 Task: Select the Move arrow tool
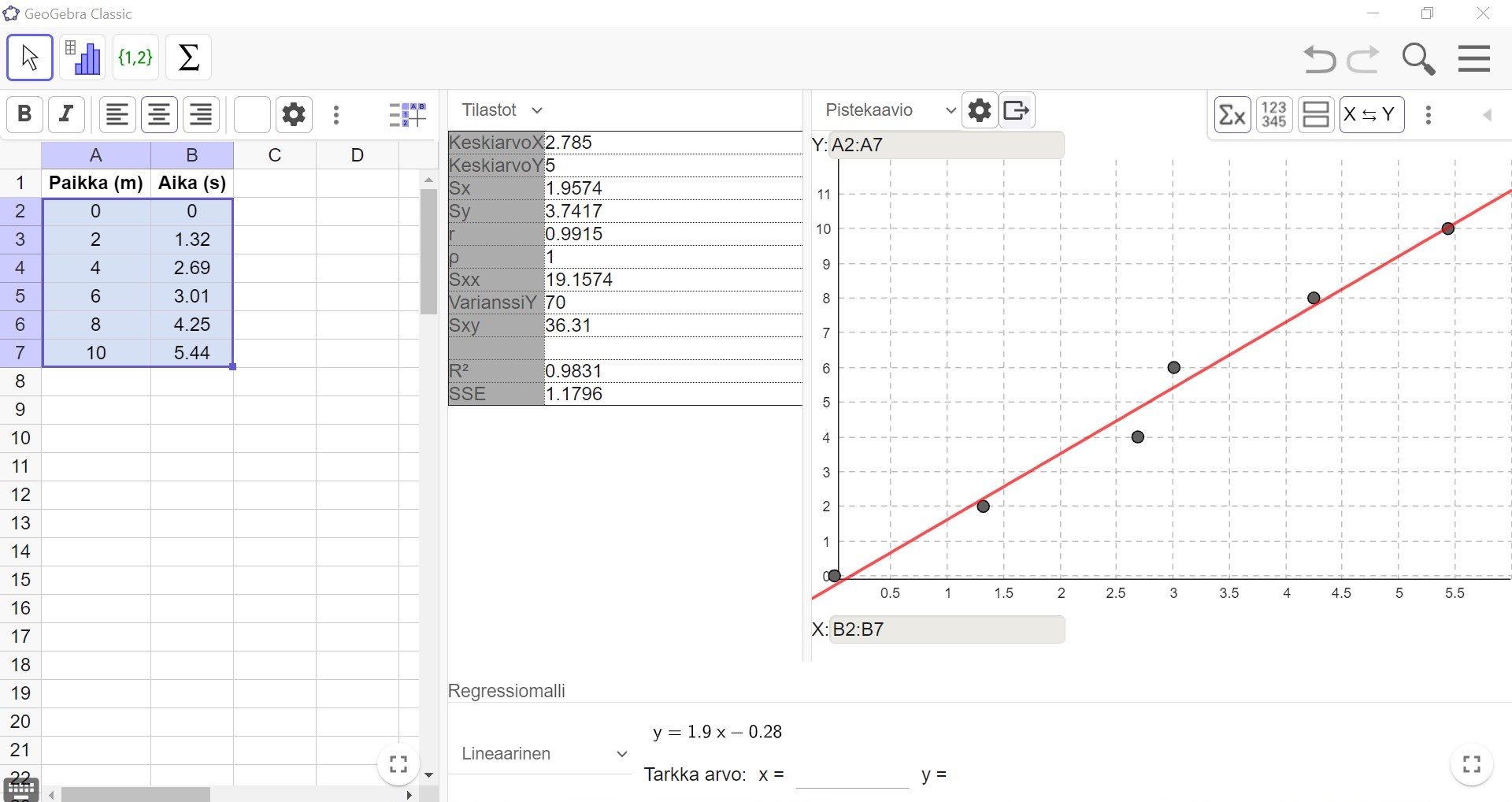(x=30, y=58)
